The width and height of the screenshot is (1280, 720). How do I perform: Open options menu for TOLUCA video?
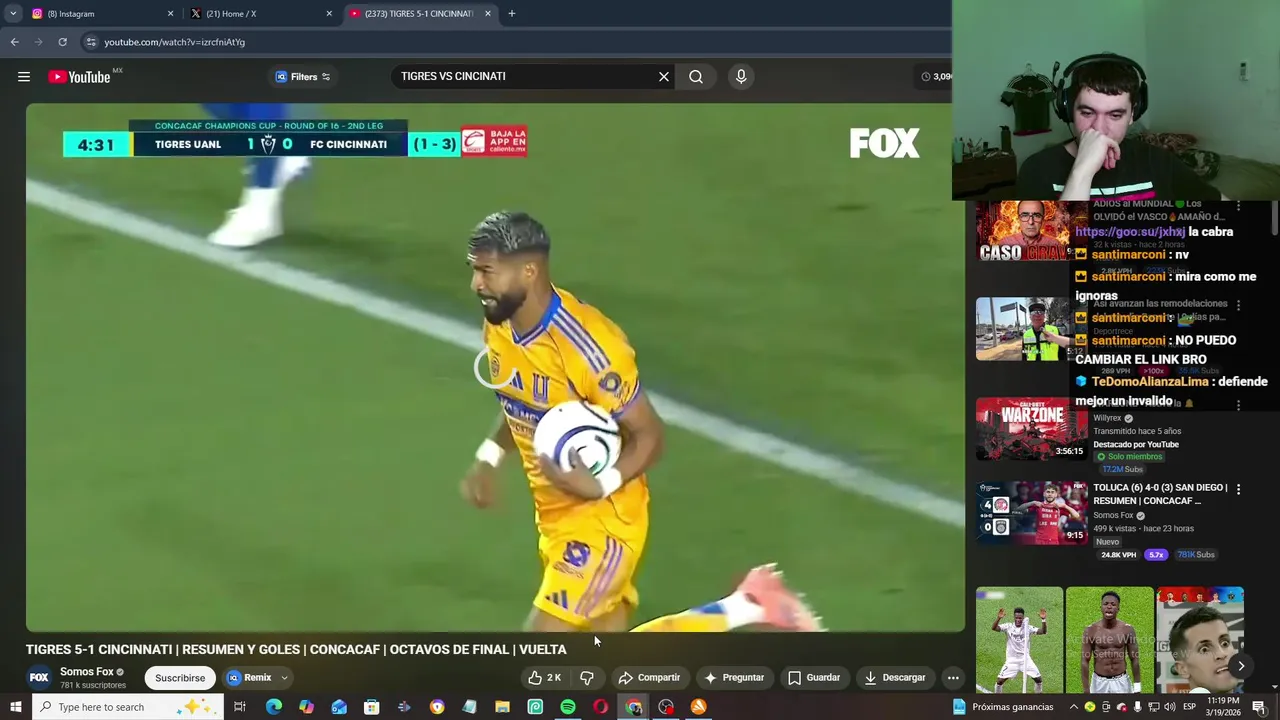(1238, 489)
